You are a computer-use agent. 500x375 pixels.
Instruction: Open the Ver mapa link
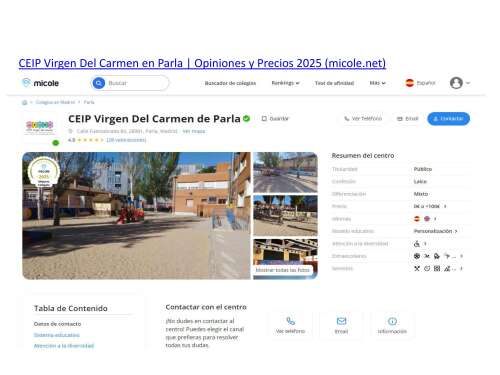194,131
